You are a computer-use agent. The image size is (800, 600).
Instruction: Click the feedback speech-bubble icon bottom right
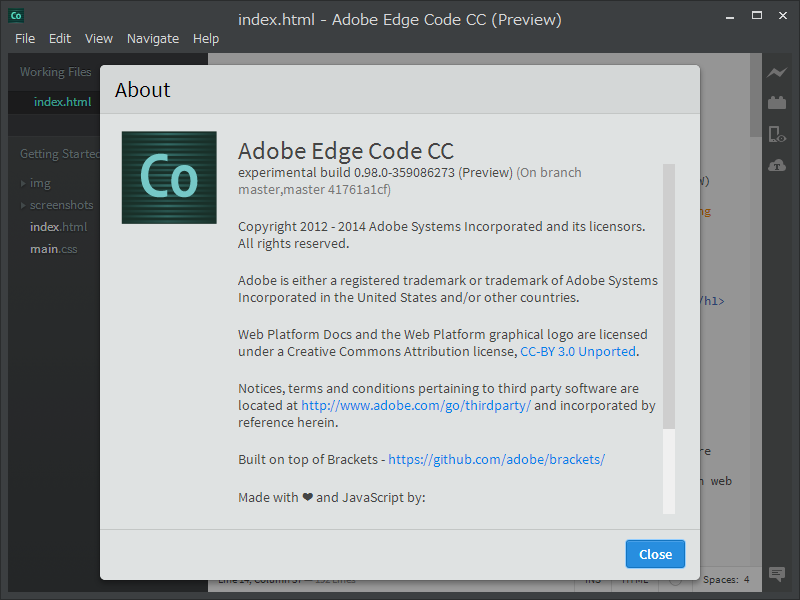click(x=777, y=574)
